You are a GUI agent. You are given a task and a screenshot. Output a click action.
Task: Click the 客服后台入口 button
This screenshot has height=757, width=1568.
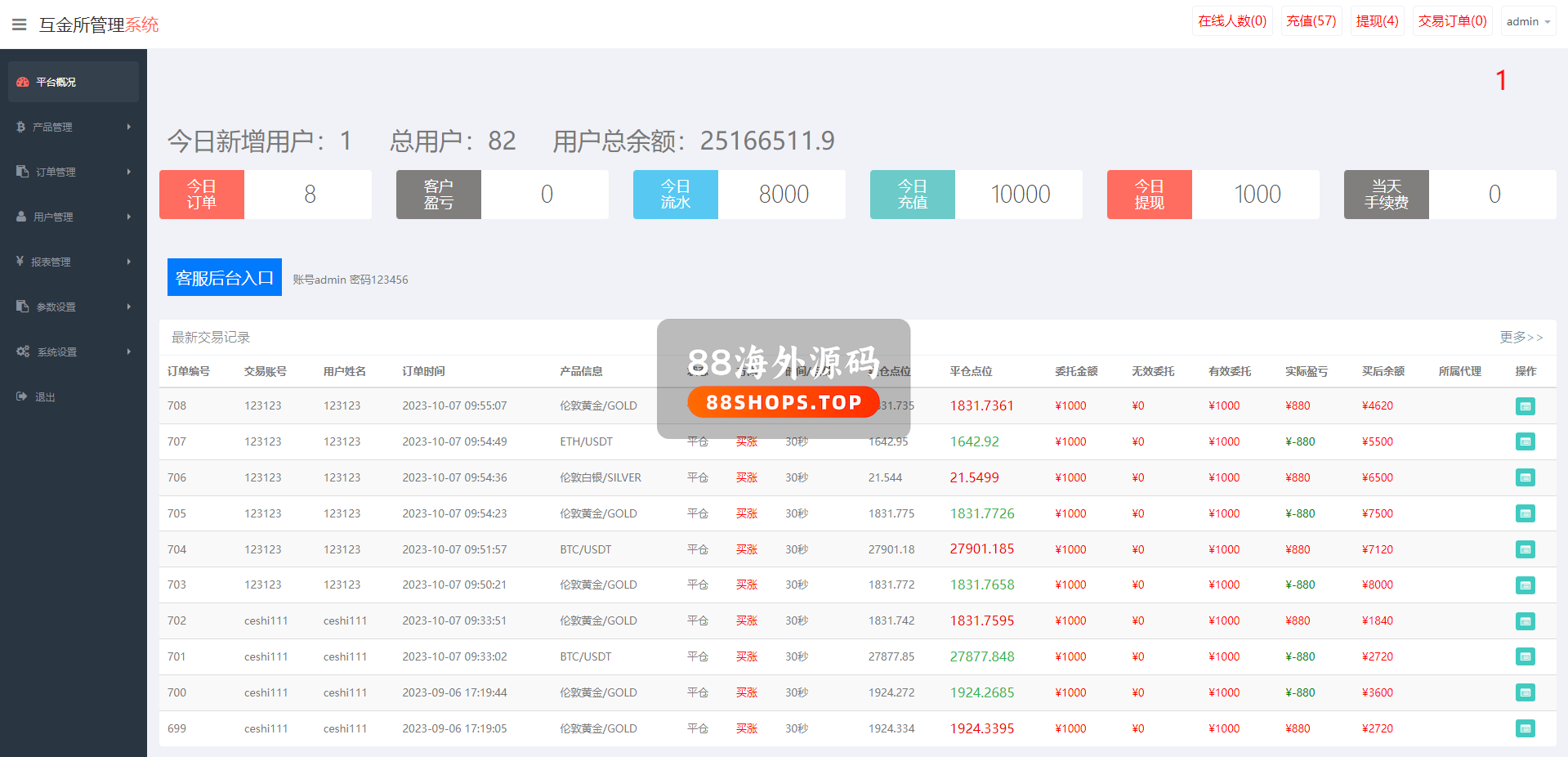(x=224, y=278)
